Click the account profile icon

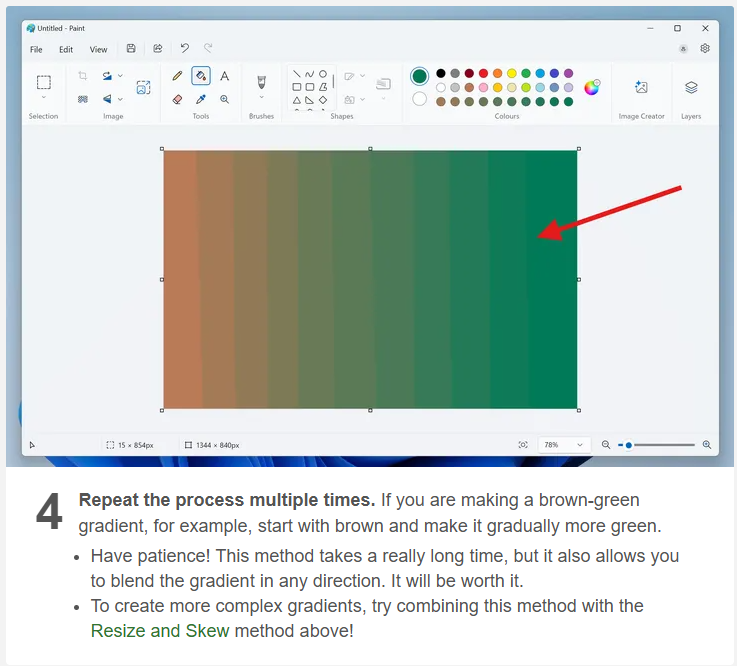click(683, 49)
